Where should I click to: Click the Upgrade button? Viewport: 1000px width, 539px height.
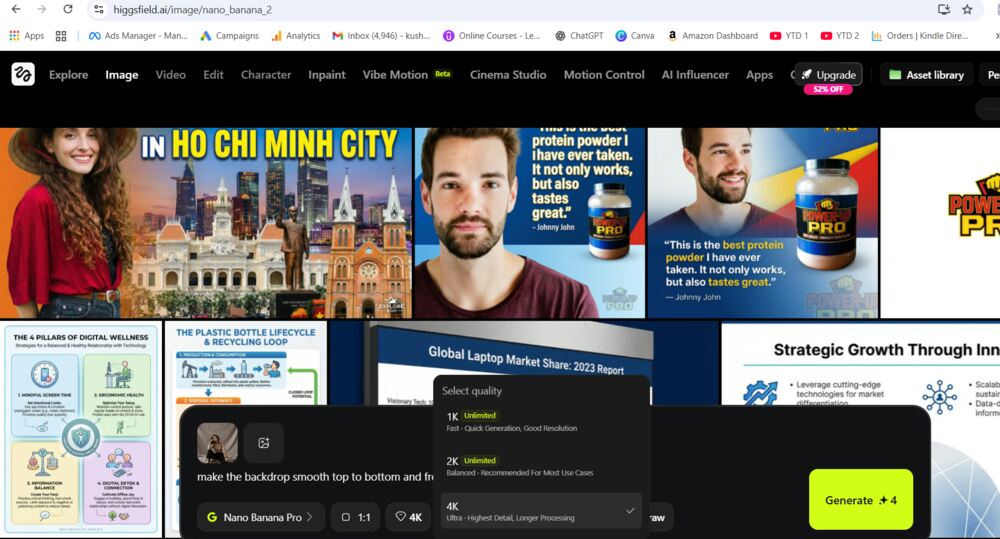point(828,75)
